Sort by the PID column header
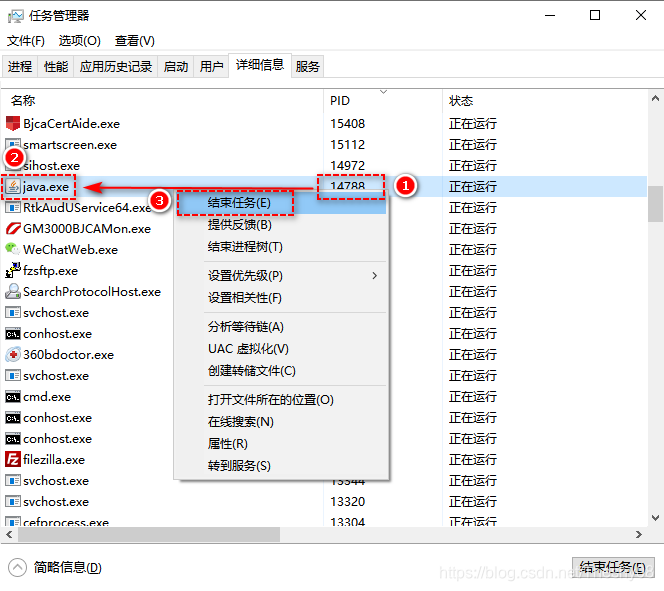The height and width of the screenshot is (591, 664). tap(383, 101)
